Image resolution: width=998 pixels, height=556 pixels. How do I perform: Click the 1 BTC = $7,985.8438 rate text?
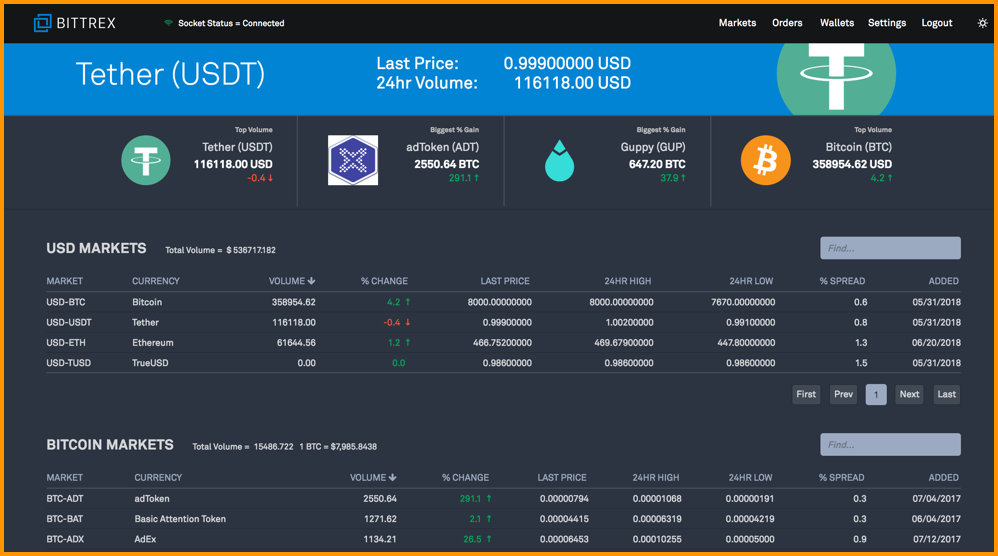tap(338, 447)
